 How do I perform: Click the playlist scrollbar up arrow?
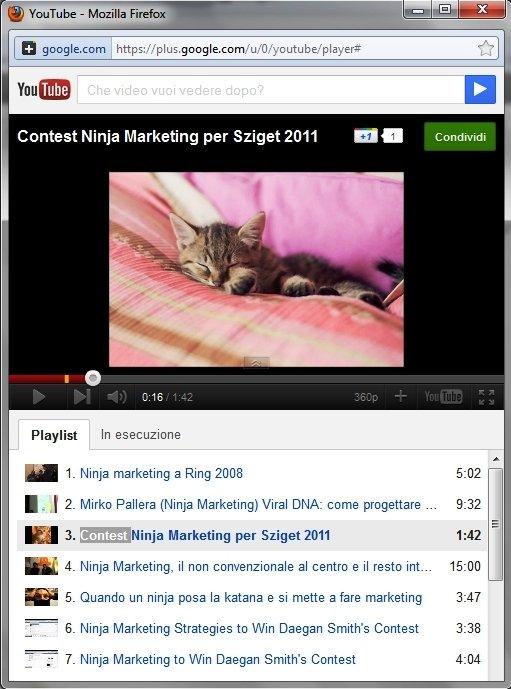pos(496,459)
